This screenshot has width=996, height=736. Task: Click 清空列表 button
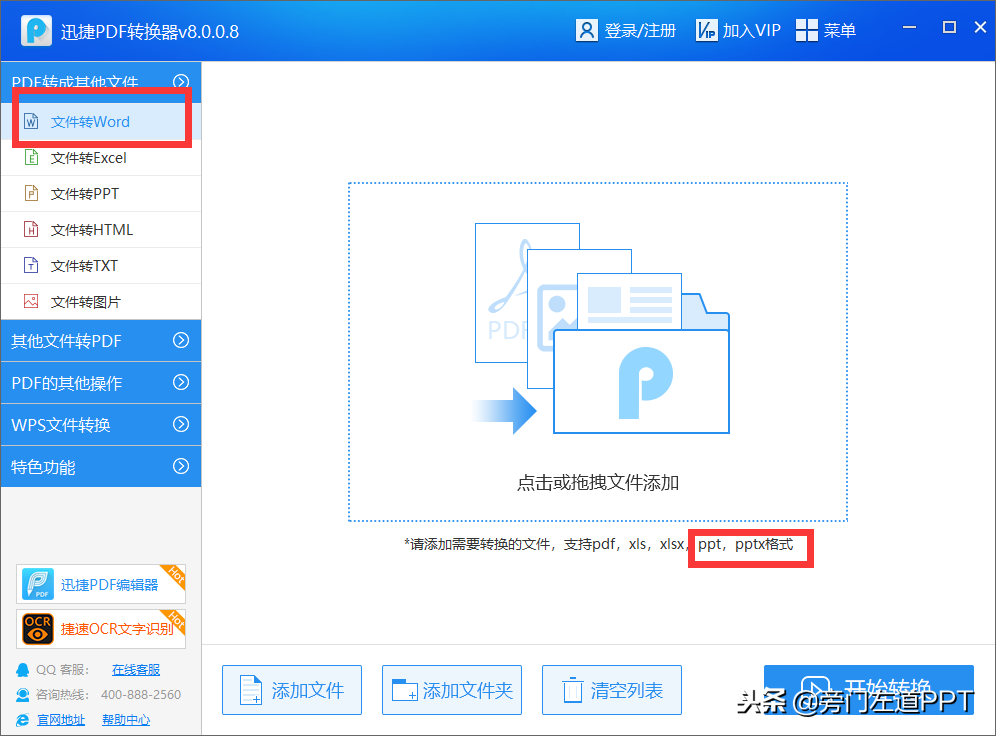point(612,690)
